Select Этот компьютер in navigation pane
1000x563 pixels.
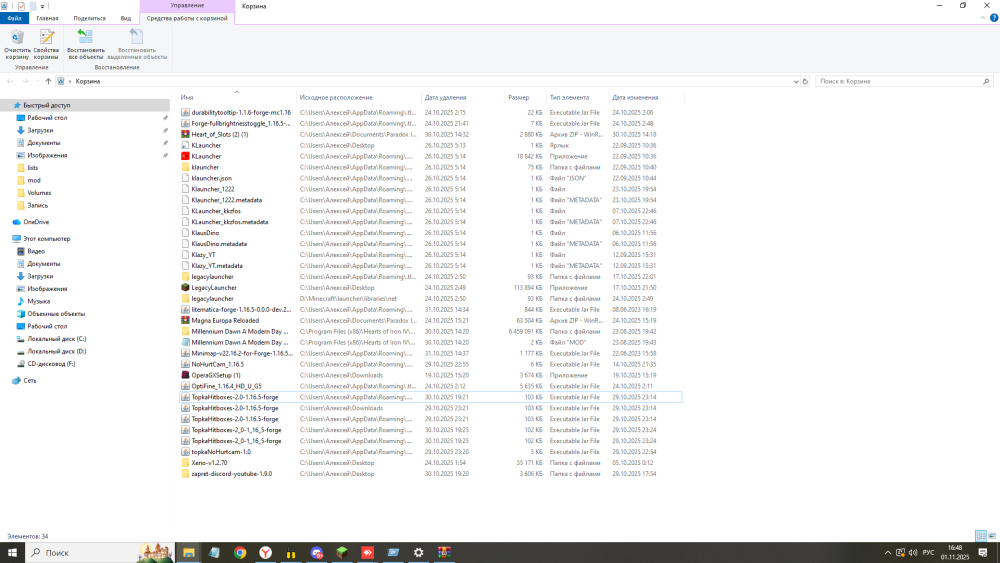tap(47, 238)
